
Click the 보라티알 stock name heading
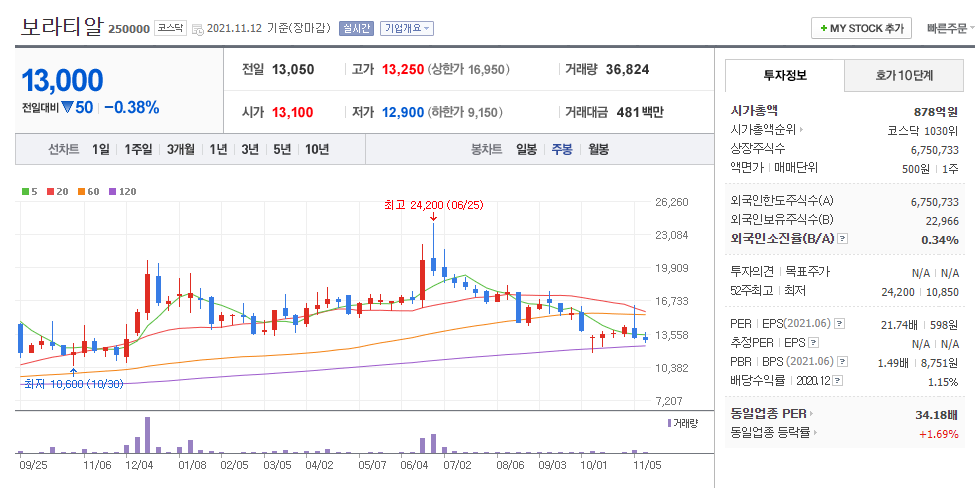[61, 27]
